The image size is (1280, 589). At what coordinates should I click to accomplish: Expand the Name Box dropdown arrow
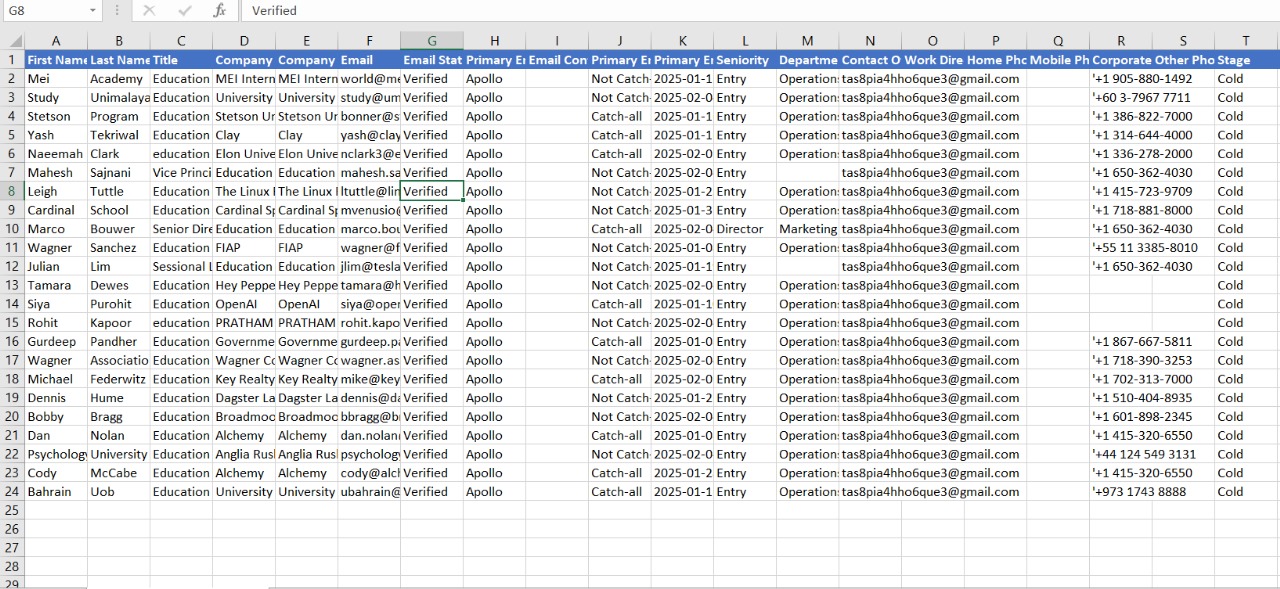pyautogui.click(x=93, y=10)
